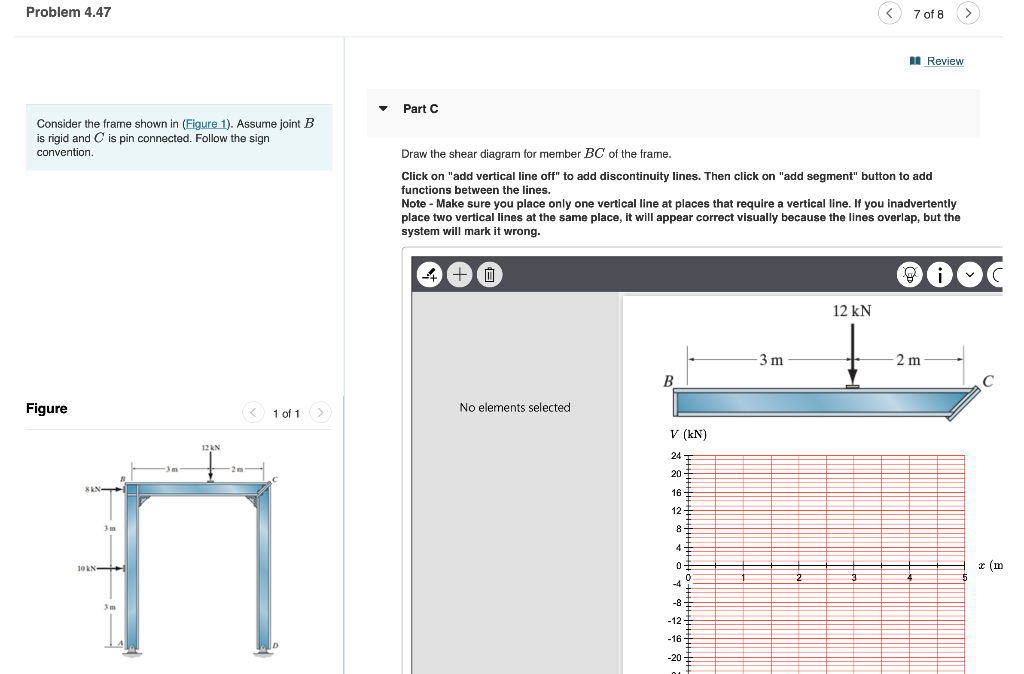Go to previous problem arrow
Screen dimensions: 1024x674
point(889,13)
